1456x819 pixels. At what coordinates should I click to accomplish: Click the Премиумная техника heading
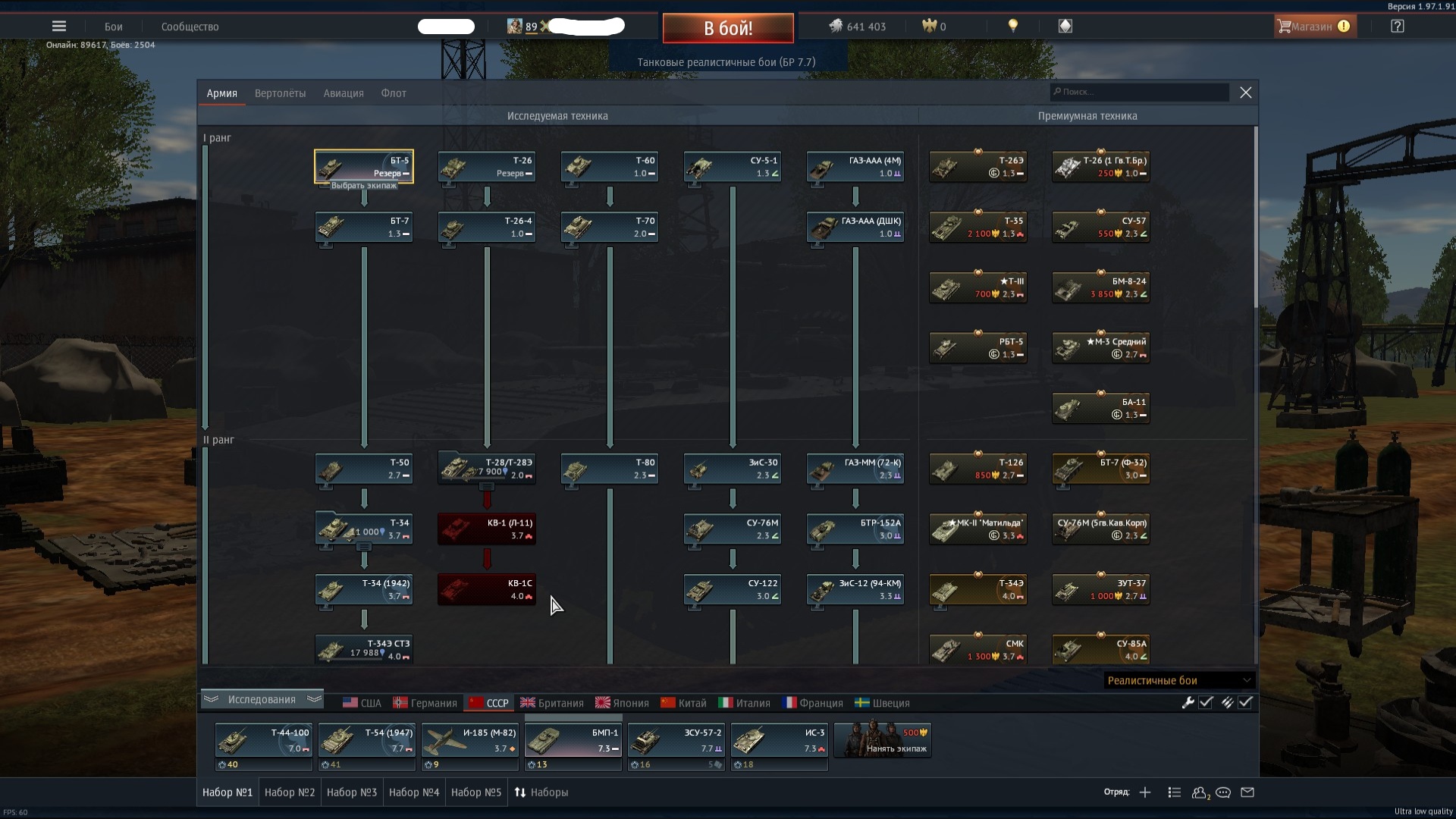tap(1087, 116)
